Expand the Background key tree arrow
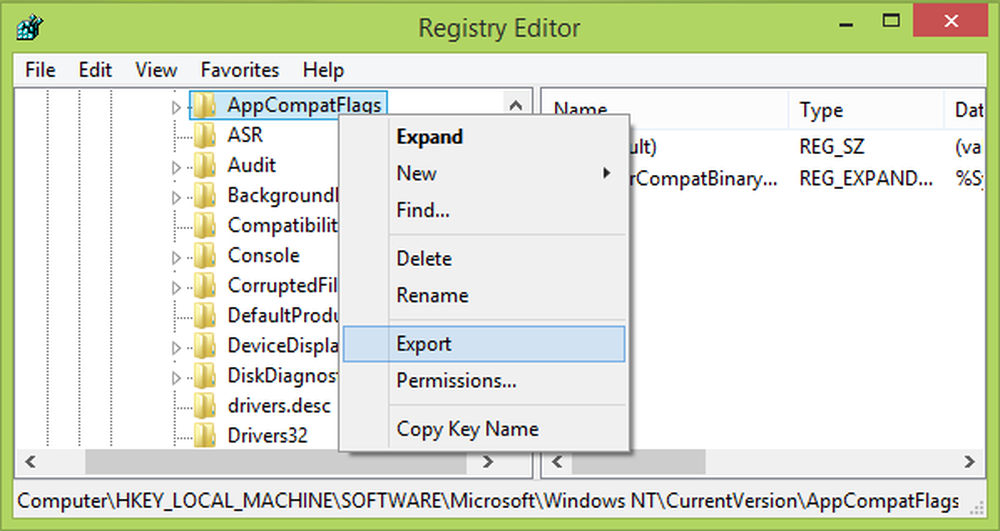Viewport: 1000px width, 531px height. click(177, 198)
